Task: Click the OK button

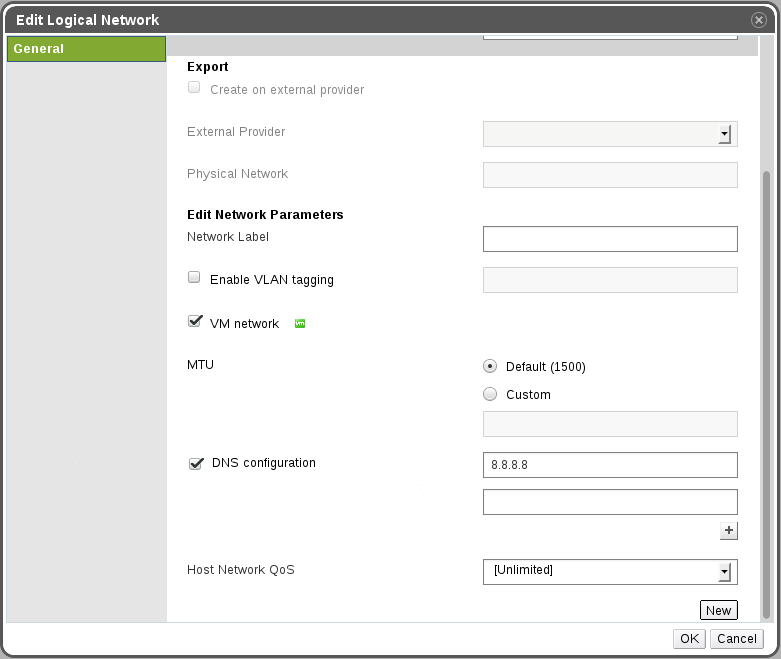Action: pyautogui.click(x=690, y=639)
